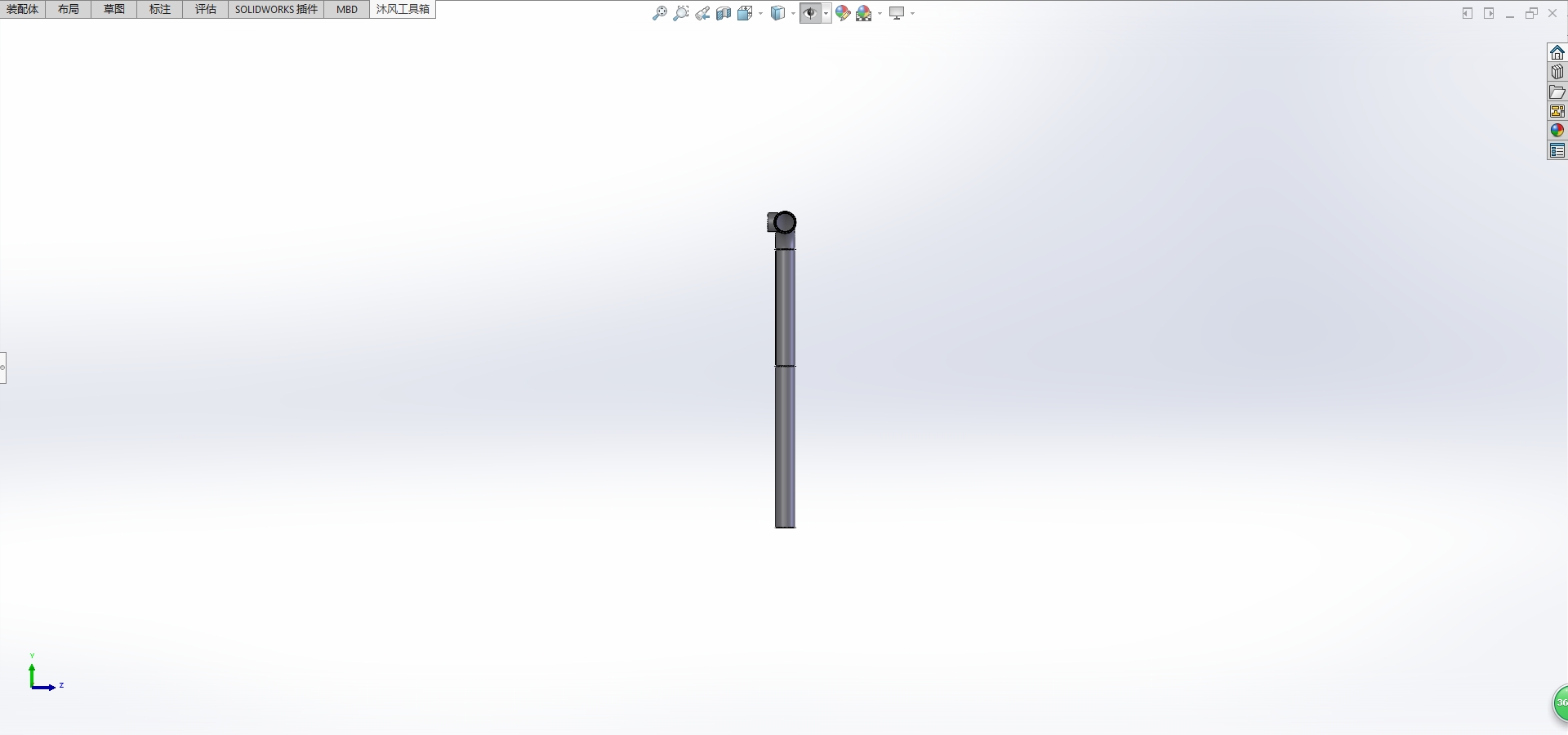Open the View Orientation cube
This screenshot has height=735, width=1568.
point(745,13)
